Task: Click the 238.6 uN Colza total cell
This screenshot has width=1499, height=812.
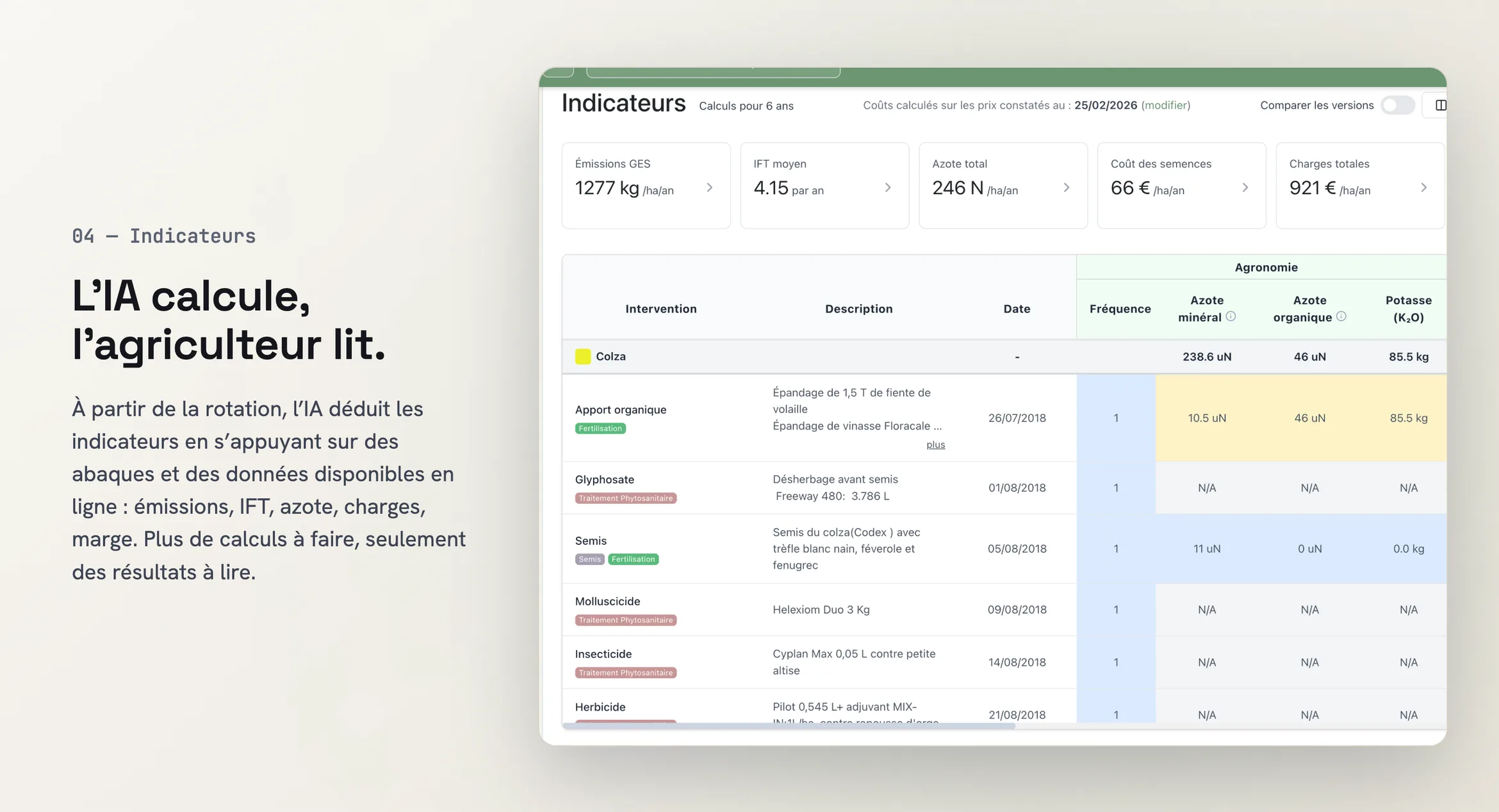Action: (1207, 357)
